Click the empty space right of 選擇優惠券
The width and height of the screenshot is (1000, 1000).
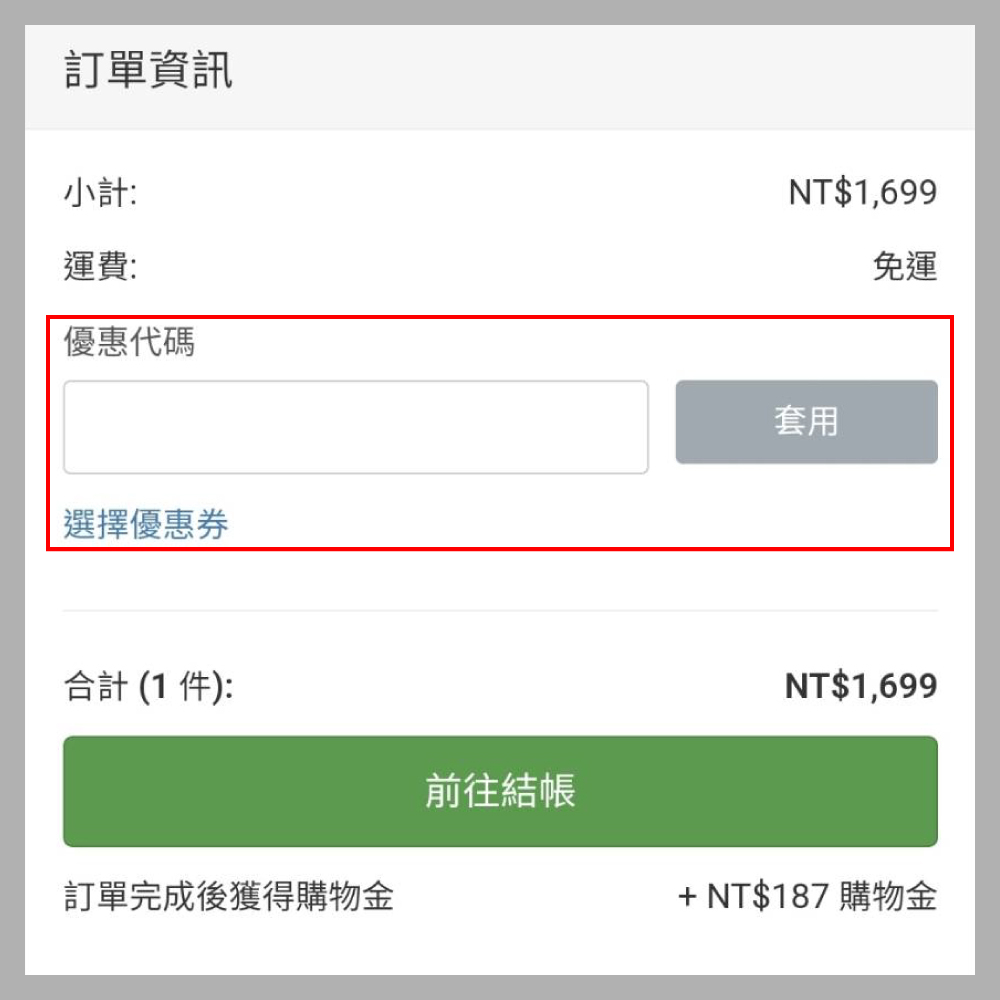point(580,524)
